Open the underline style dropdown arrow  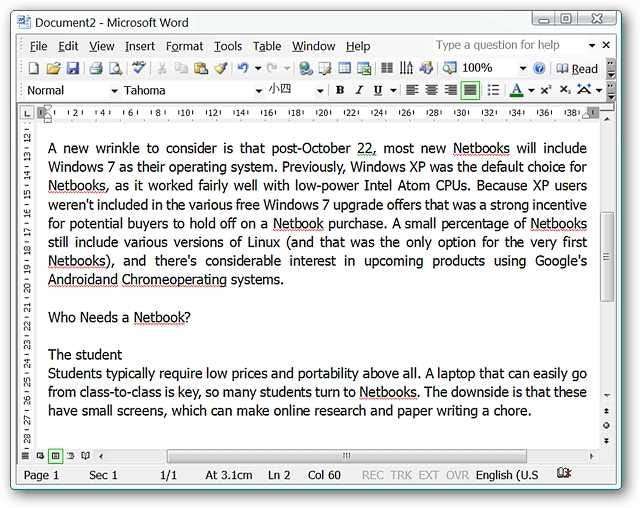pos(393,91)
